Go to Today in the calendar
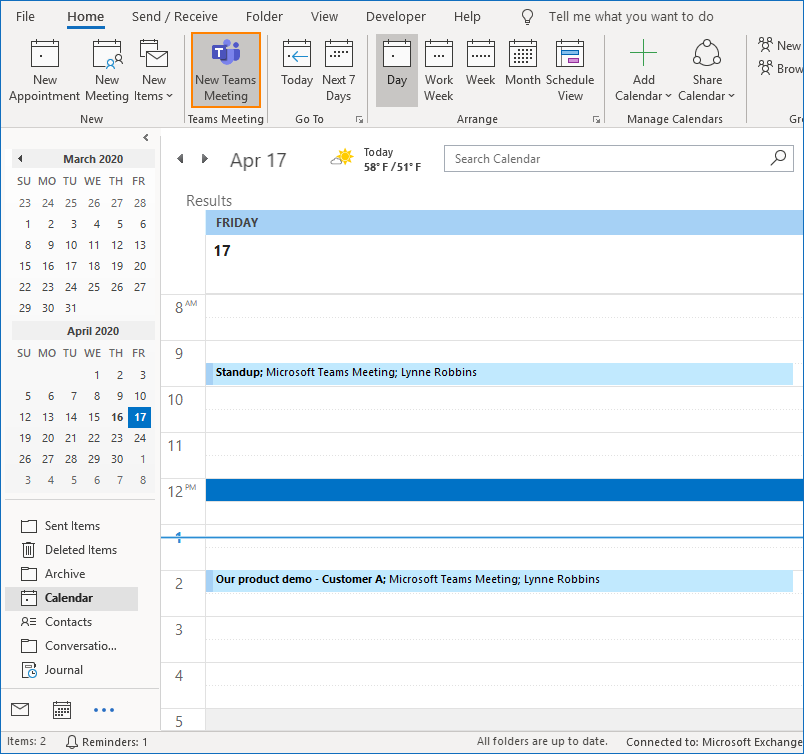Image resolution: width=804 pixels, height=754 pixels. click(297, 63)
